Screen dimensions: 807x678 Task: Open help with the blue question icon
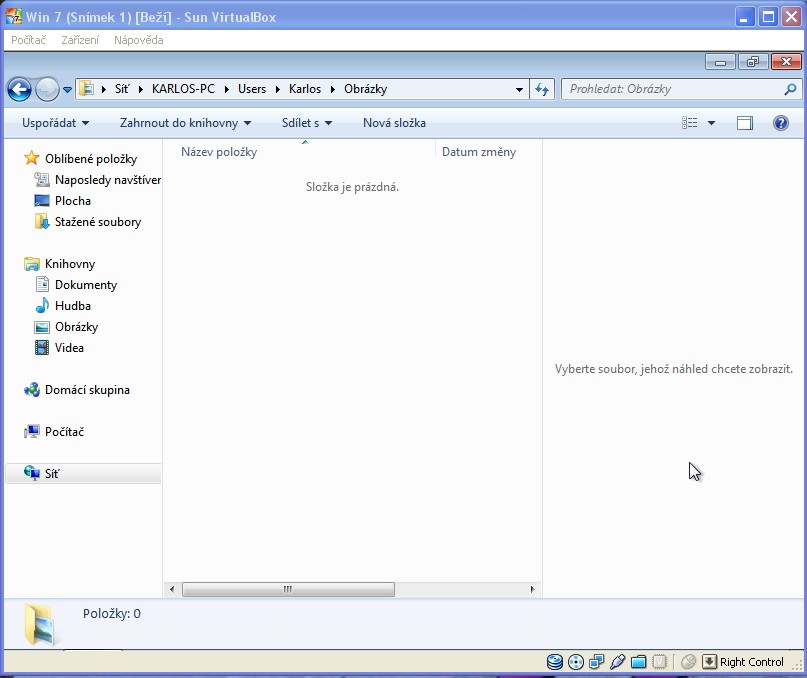coord(781,123)
